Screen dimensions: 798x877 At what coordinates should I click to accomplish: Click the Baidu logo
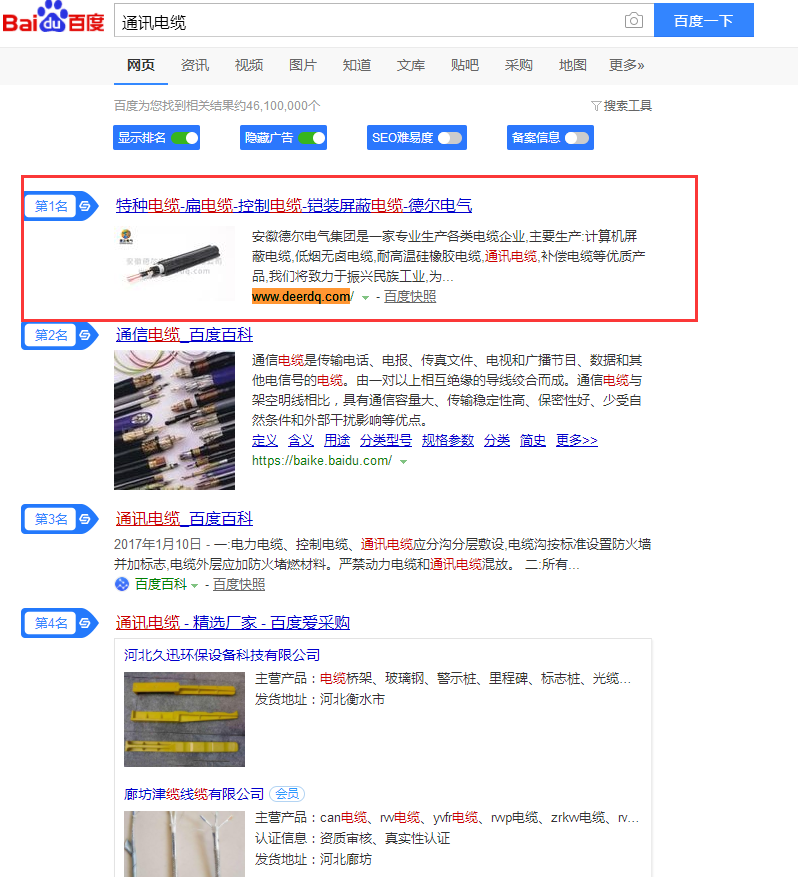pyautogui.click(x=53, y=18)
